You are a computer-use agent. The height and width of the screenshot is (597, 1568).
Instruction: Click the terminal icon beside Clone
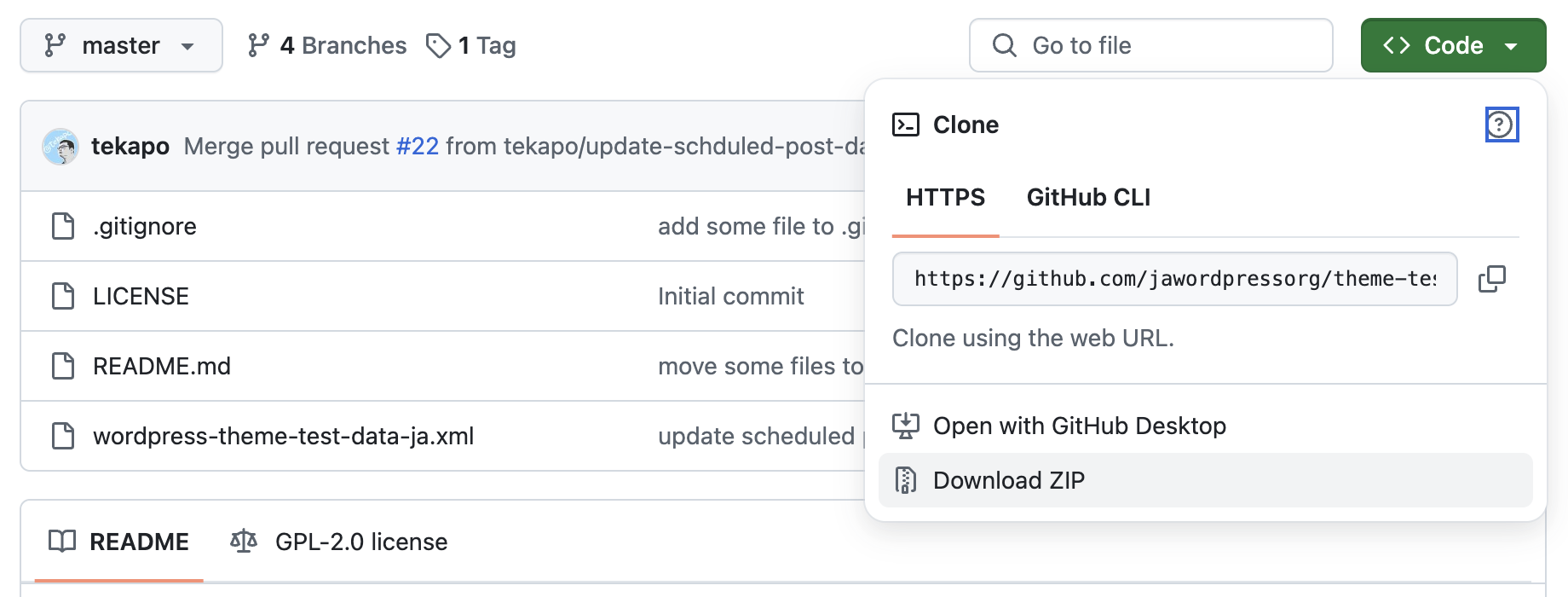click(x=905, y=125)
